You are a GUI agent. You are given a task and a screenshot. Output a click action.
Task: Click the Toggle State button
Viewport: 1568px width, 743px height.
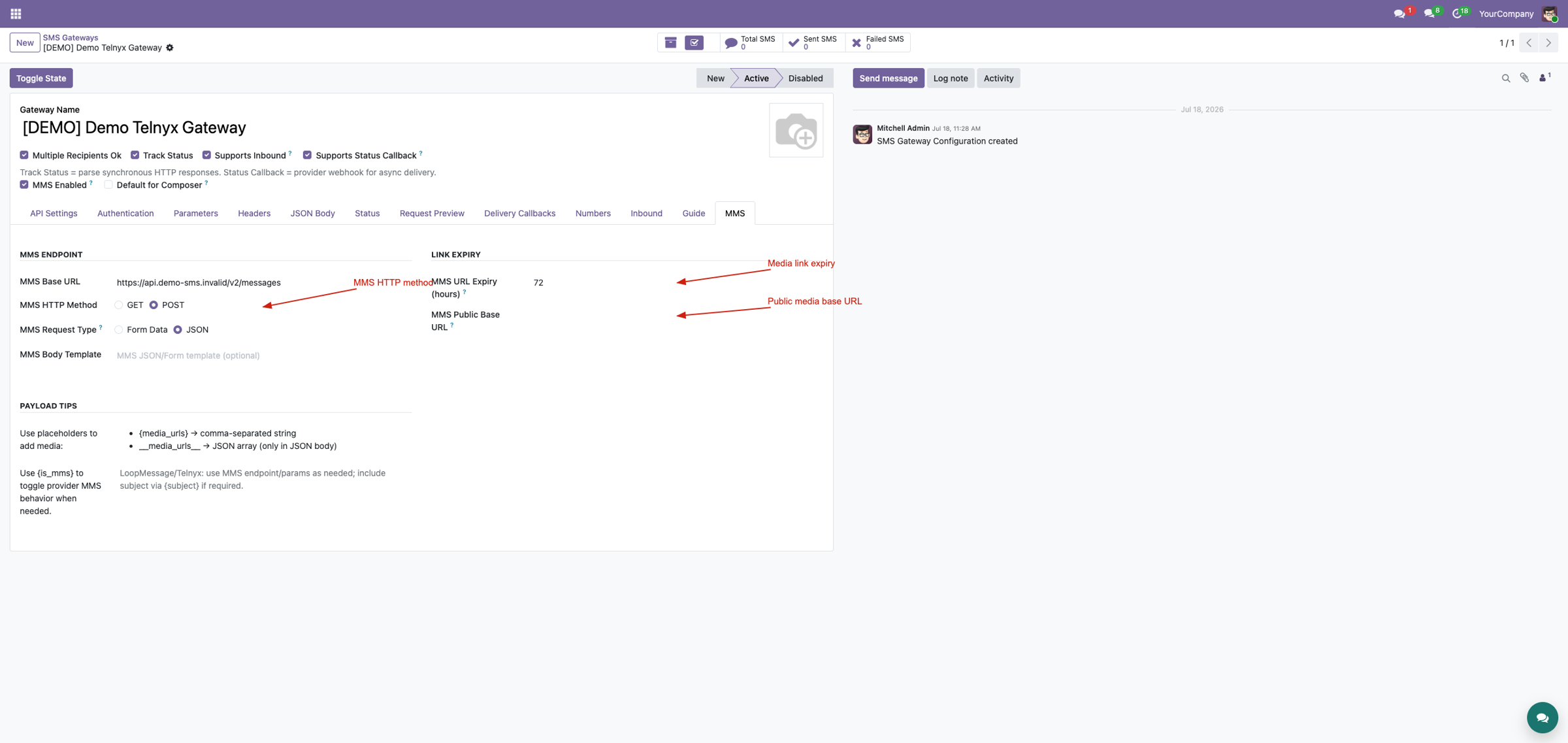[41, 78]
